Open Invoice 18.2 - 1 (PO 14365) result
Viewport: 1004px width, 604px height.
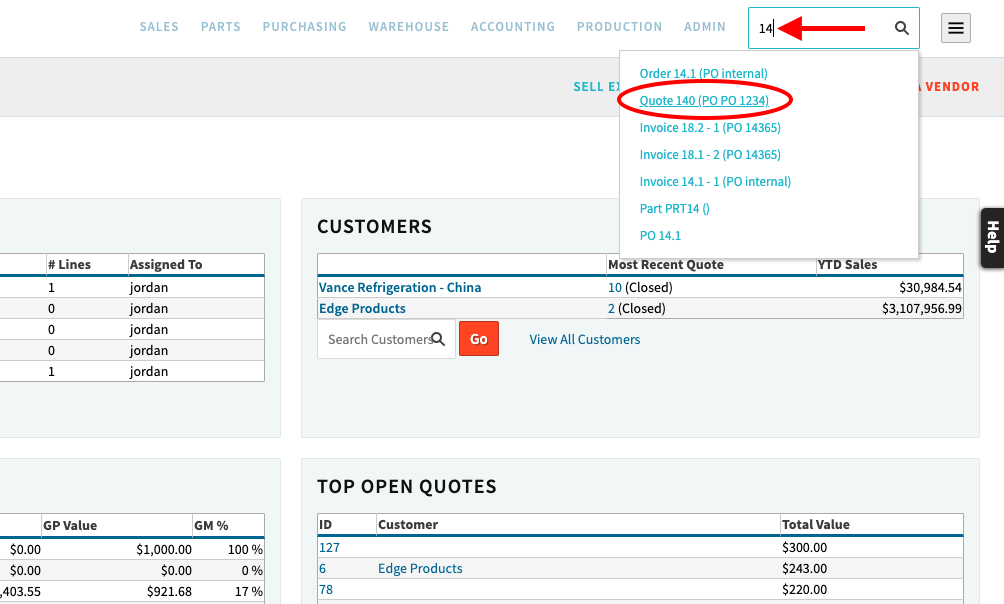pos(710,127)
